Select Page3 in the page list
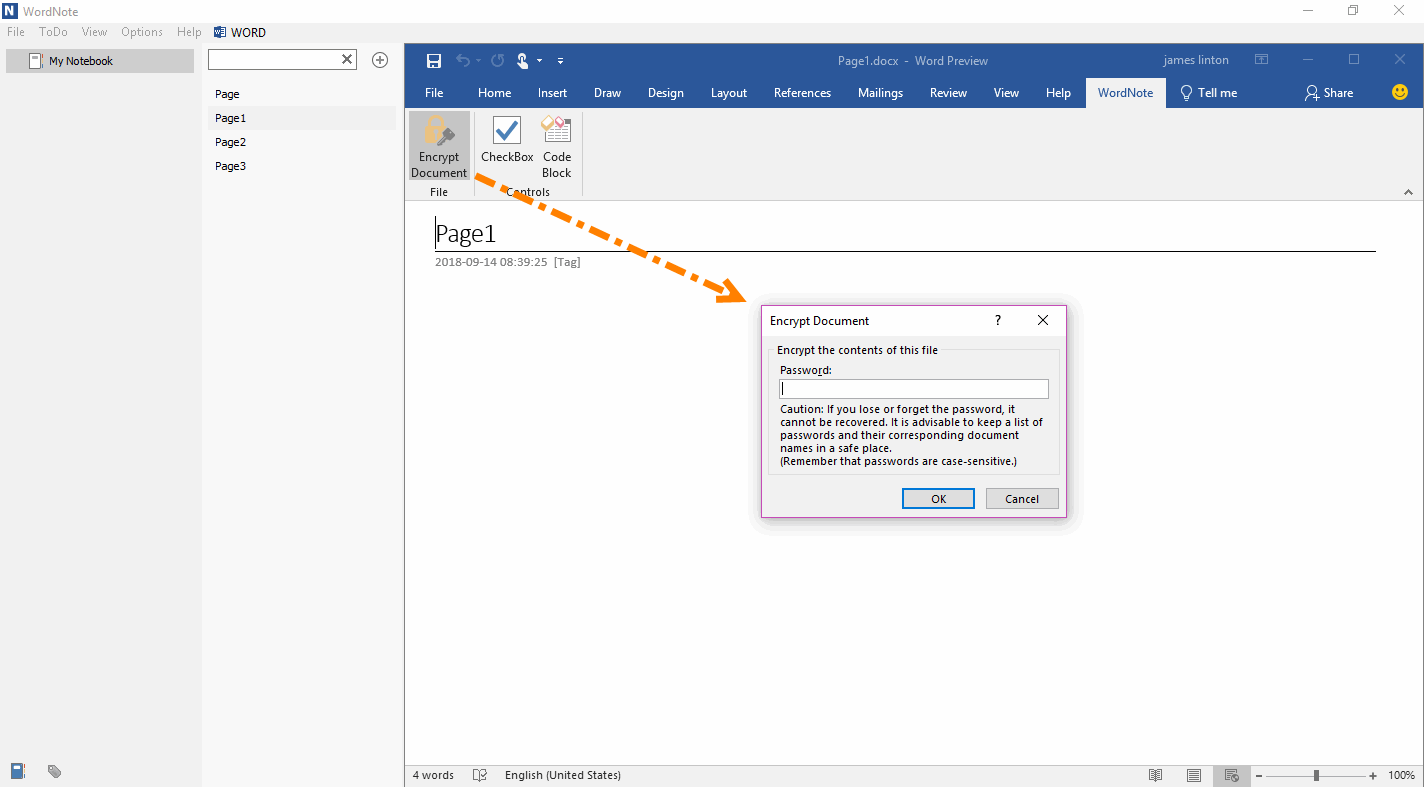 tap(301, 166)
